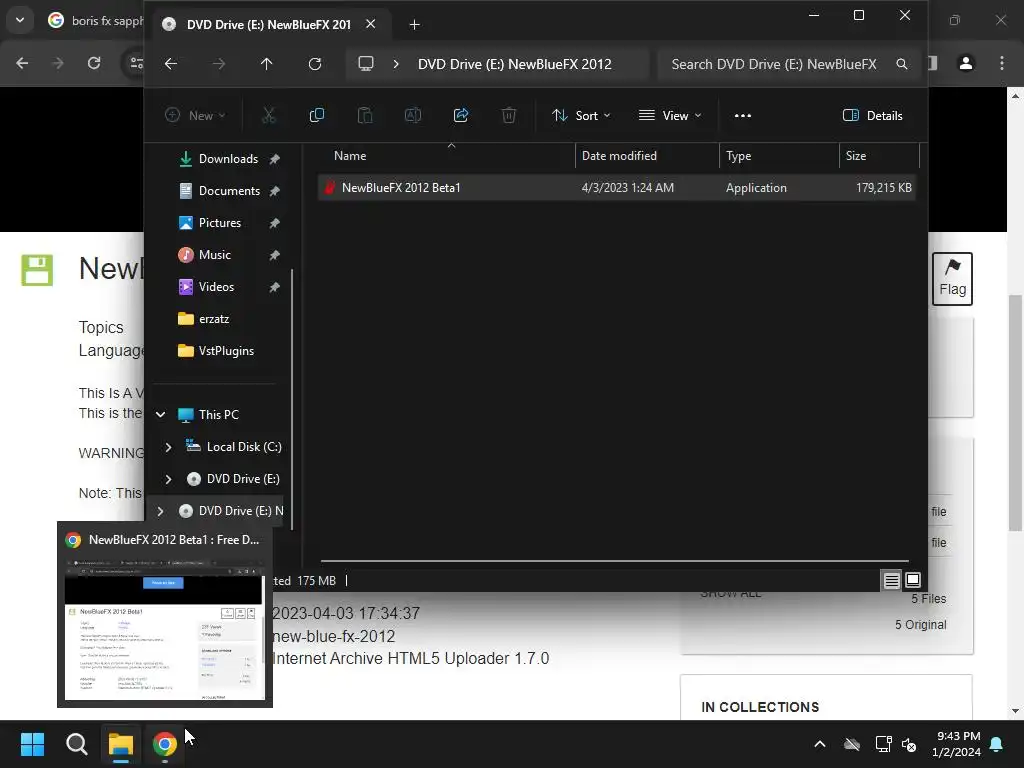Open the View dropdown
The width and height of the screenshot is (1024, 768).
pyautogui.click(x=669, y=116)
